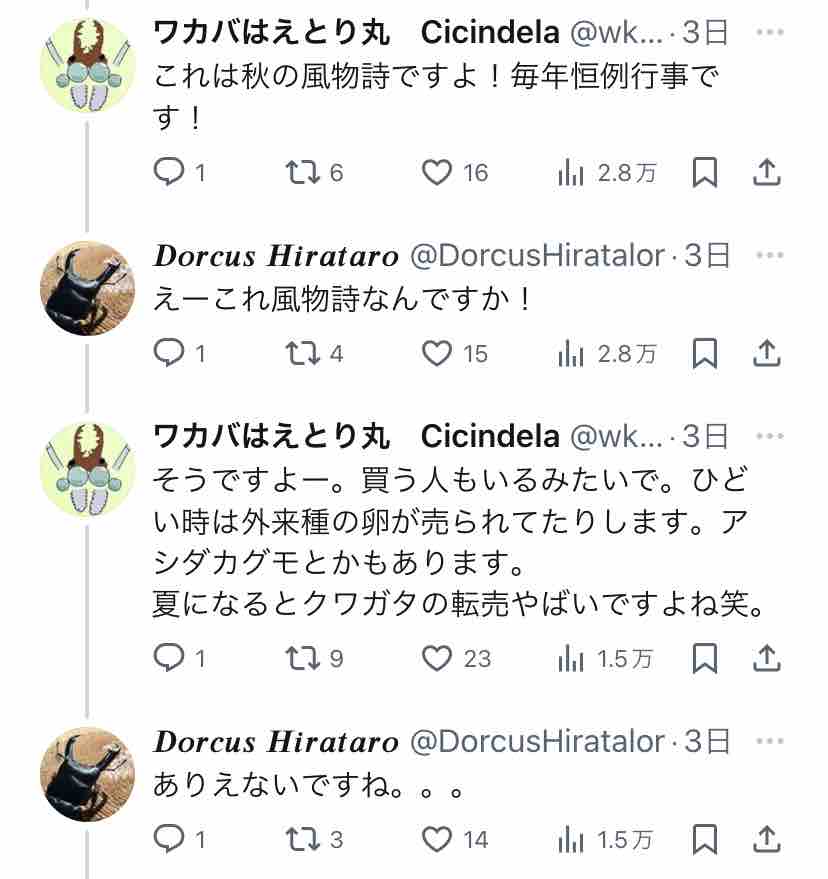The height and width of the screenshot is (879, 828).
Task: Open more options on ありえないですね tweet
Action: click(x=769, y=741)
